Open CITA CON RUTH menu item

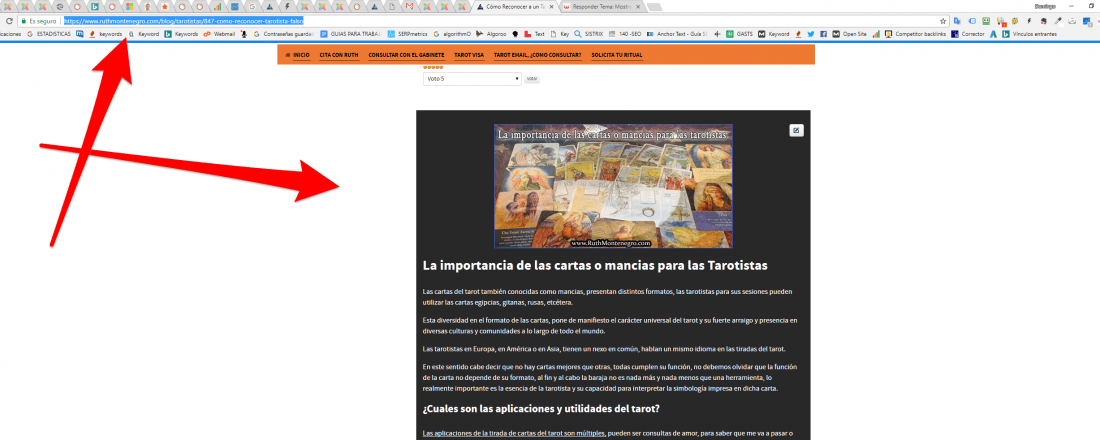[x=339, y=55]
